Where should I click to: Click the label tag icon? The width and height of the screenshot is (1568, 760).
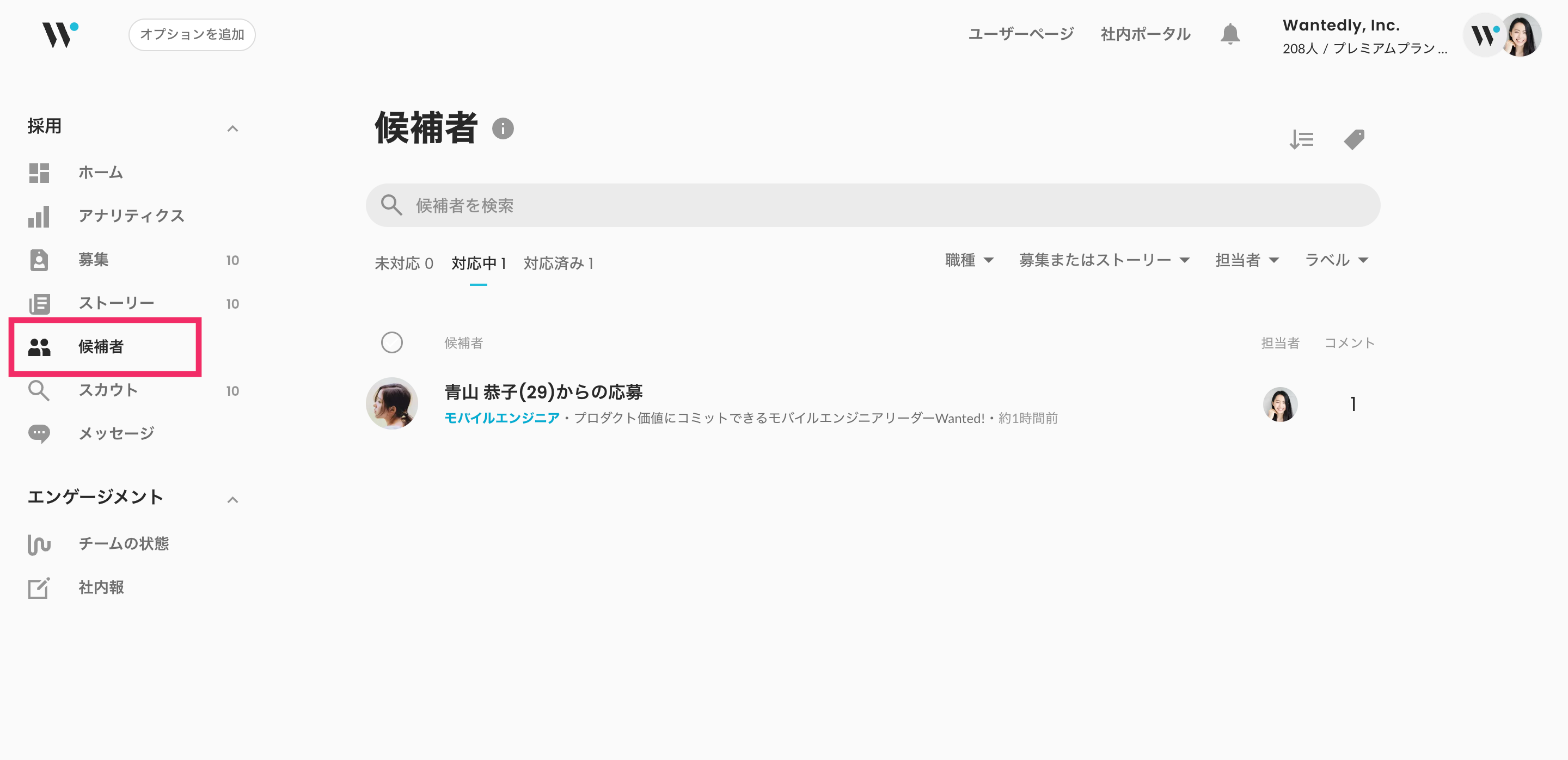[1353, 140]
